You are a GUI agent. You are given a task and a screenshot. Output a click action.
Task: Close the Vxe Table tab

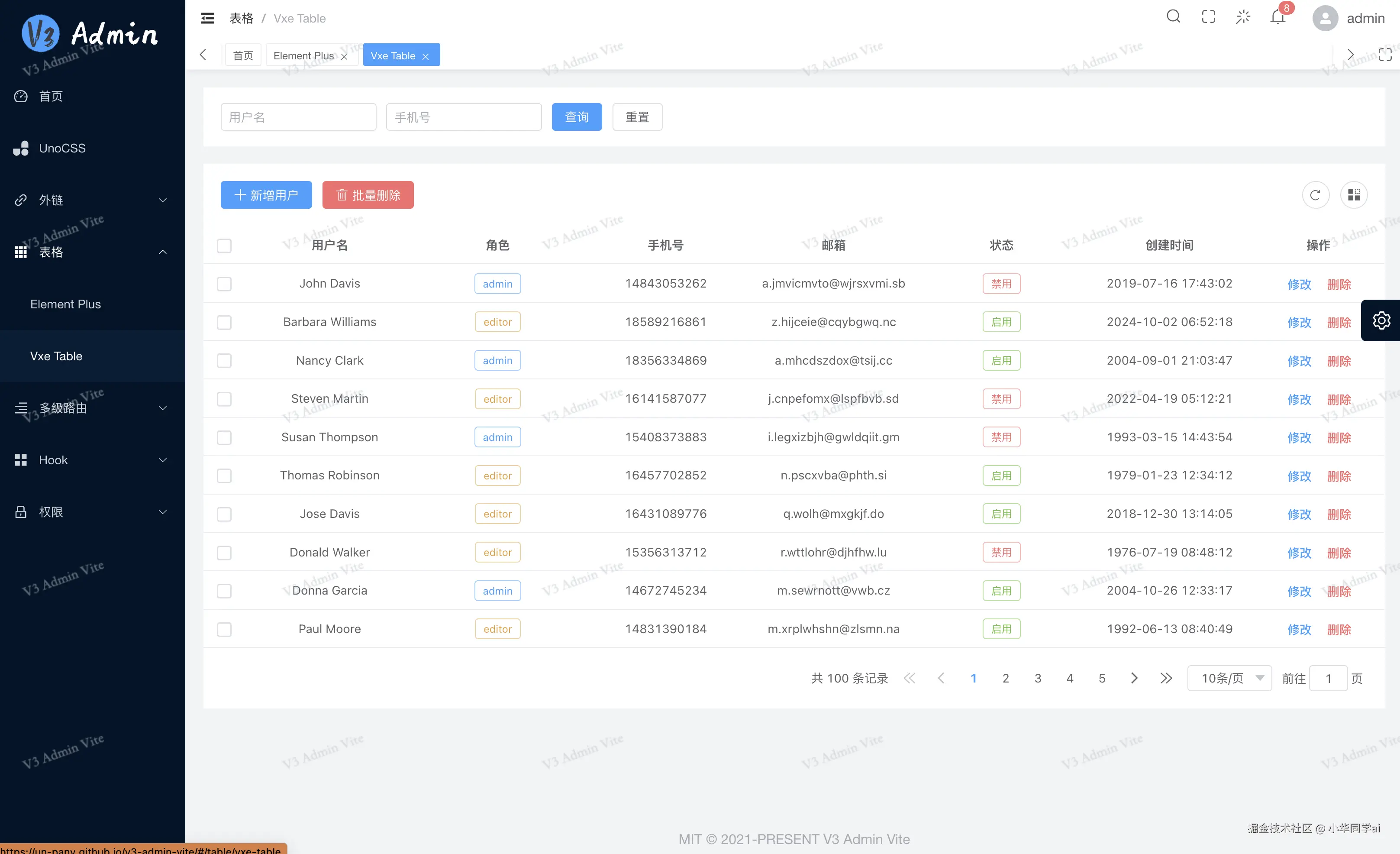[426, 56]
